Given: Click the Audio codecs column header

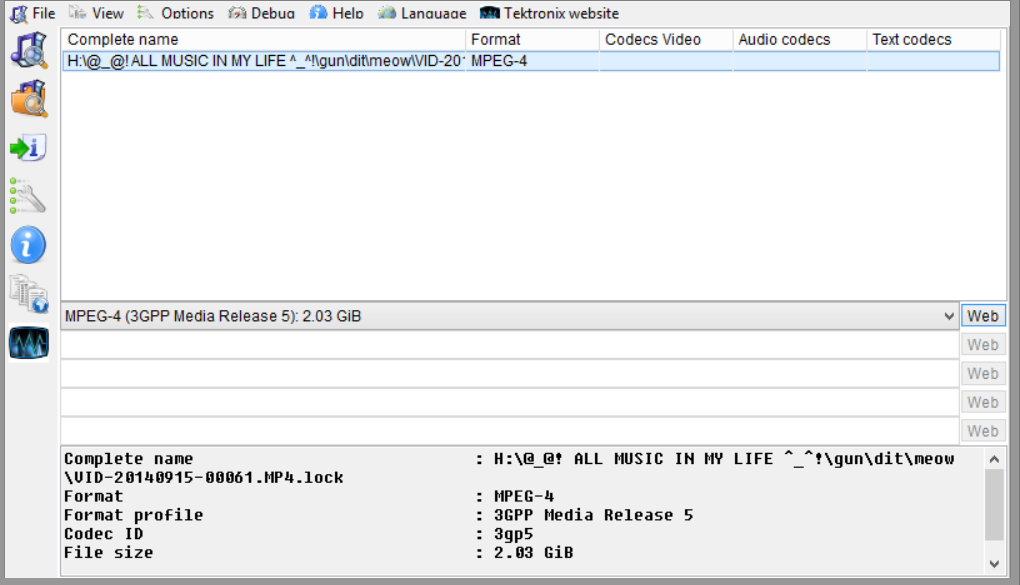Looking at the screenshot, I should coord(799,40).
